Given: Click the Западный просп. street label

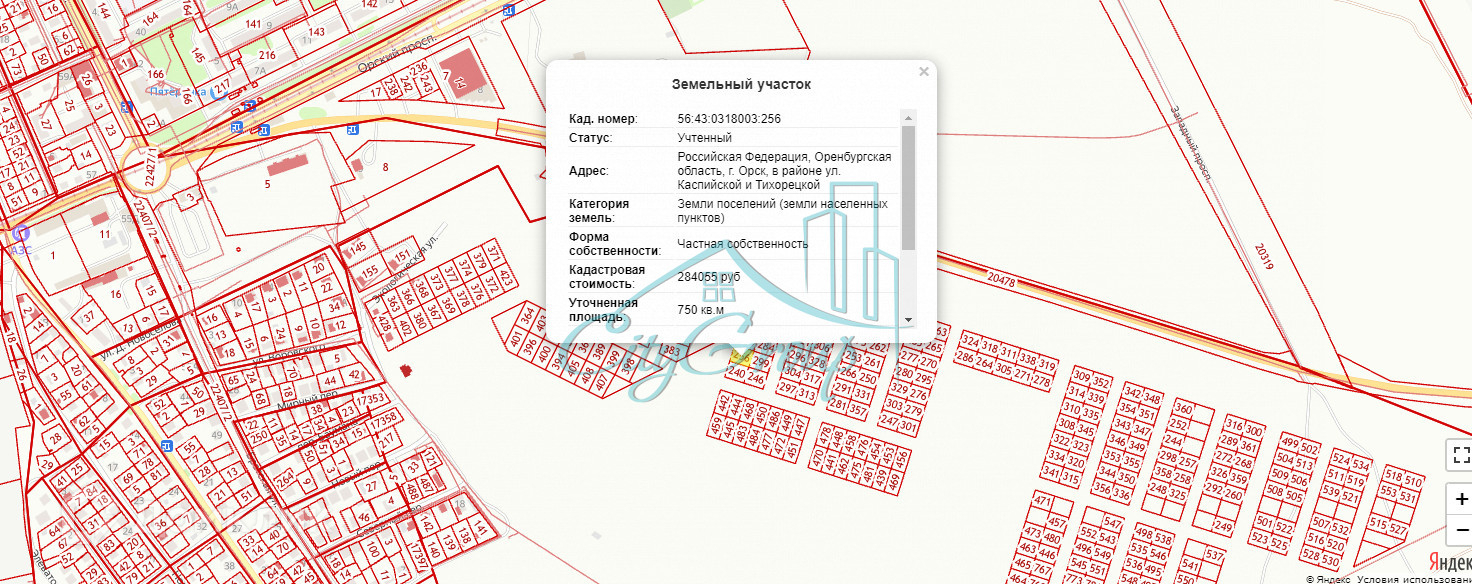Looking at the screenshot, I should coord(1189,142).
